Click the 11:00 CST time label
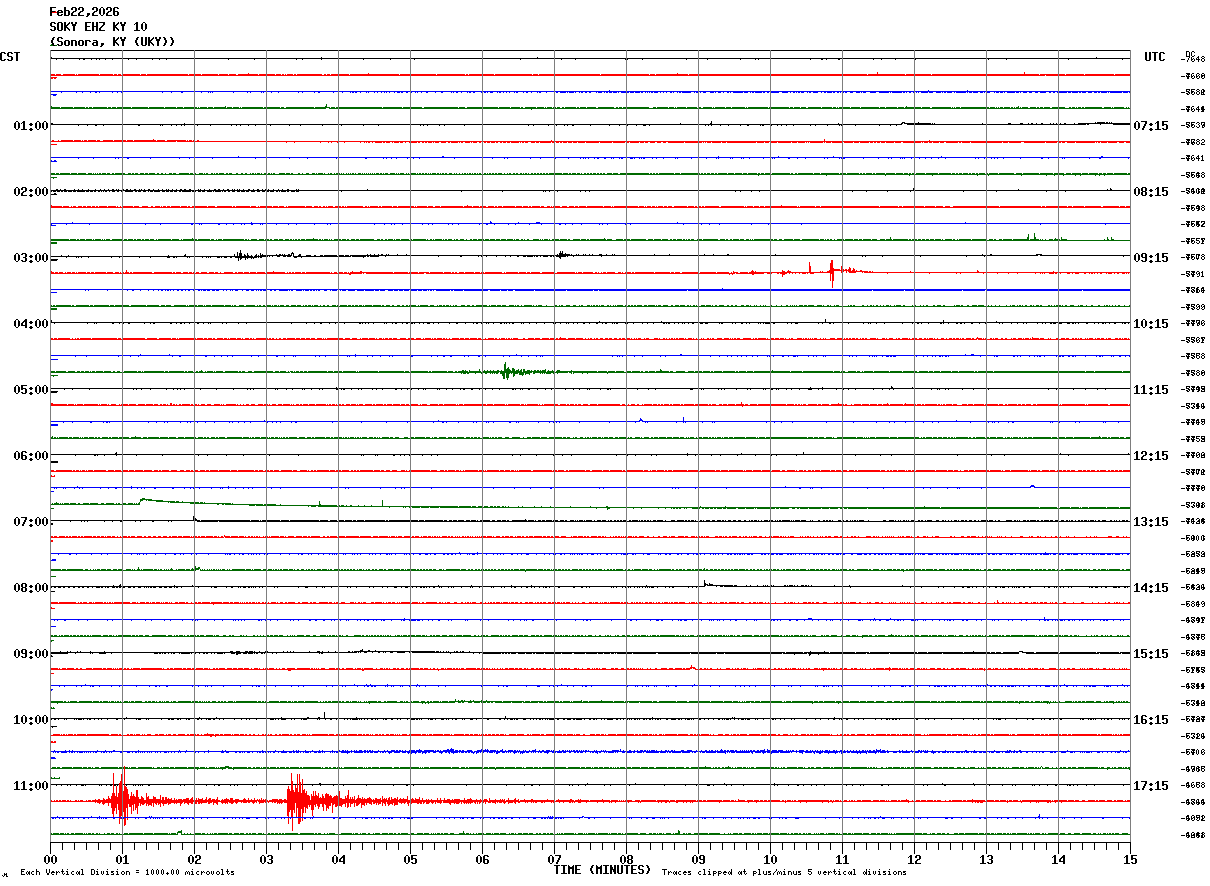 click(30, 786)
